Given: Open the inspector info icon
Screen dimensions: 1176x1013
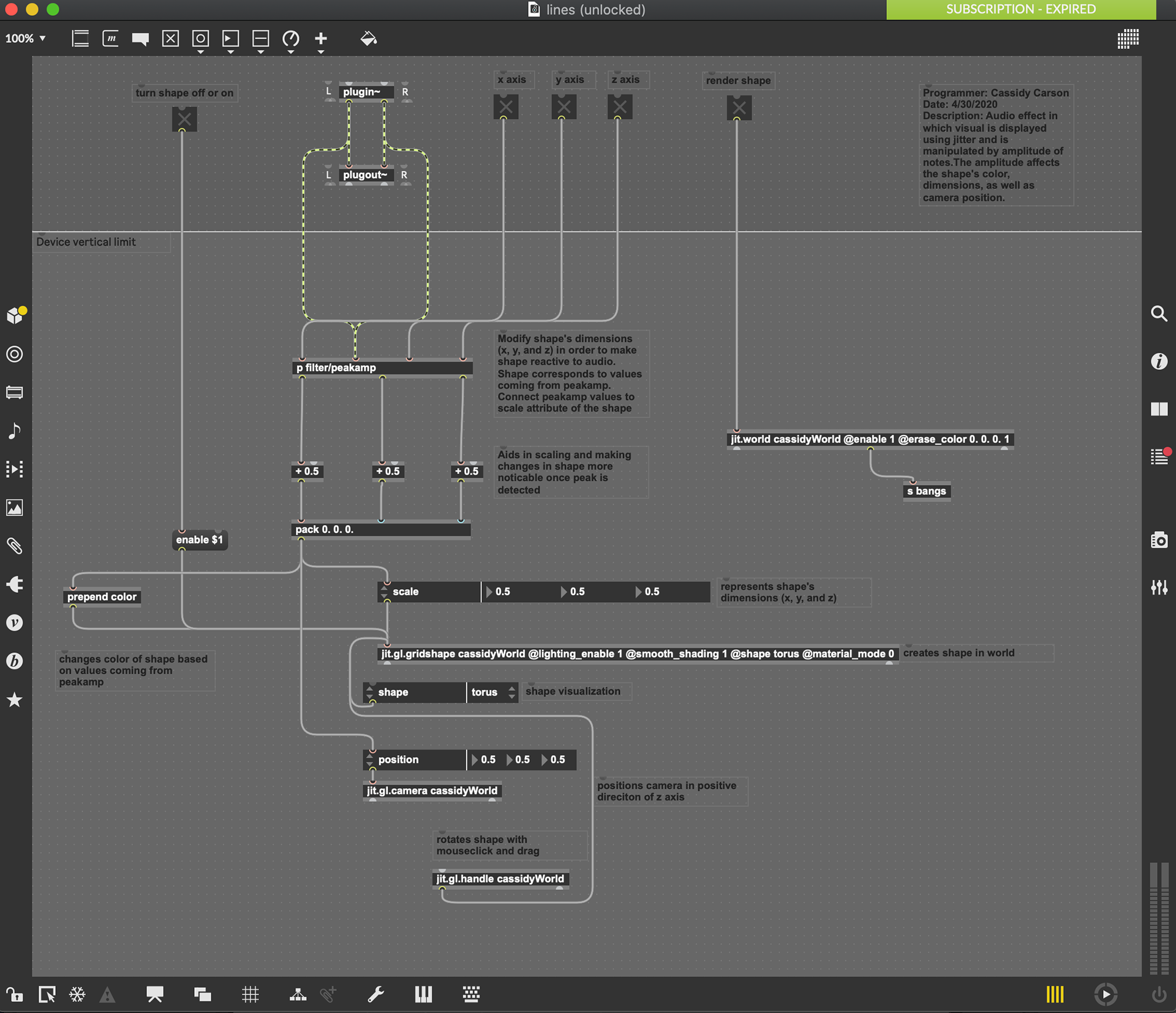Looking at the screenshot, I should pyautogui.click(x=1159, y=361).
